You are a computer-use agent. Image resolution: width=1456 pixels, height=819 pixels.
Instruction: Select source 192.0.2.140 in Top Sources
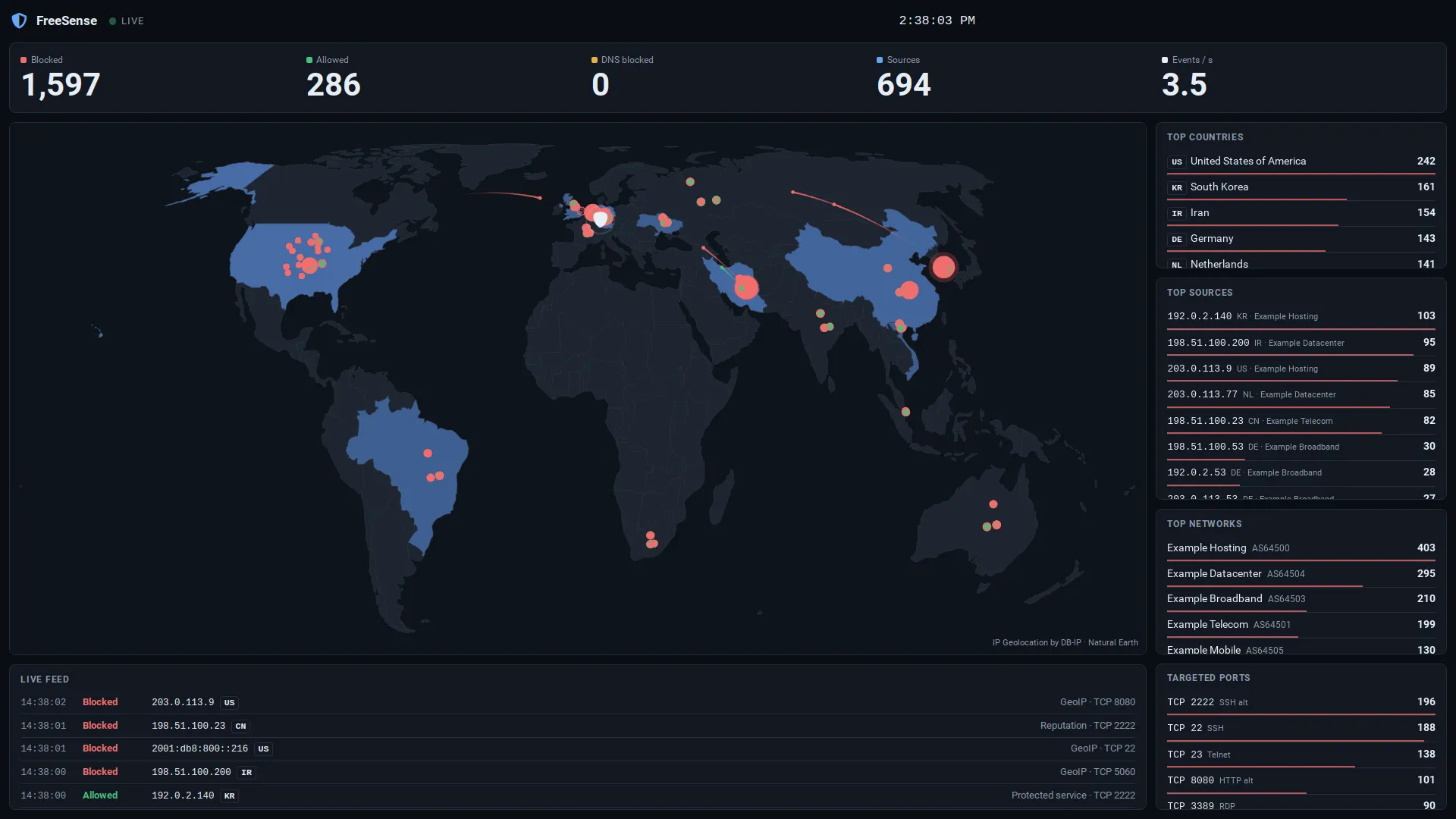[1301, 317]
